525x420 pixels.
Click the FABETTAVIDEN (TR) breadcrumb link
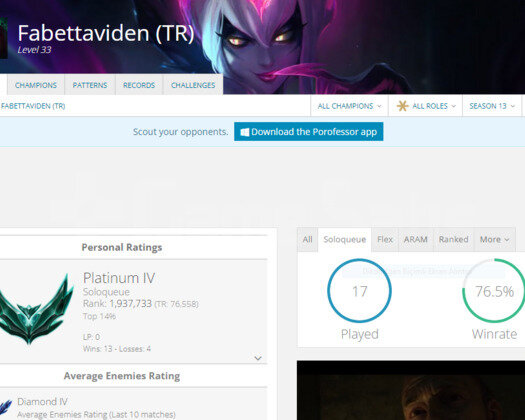click(x=33, y=106)
